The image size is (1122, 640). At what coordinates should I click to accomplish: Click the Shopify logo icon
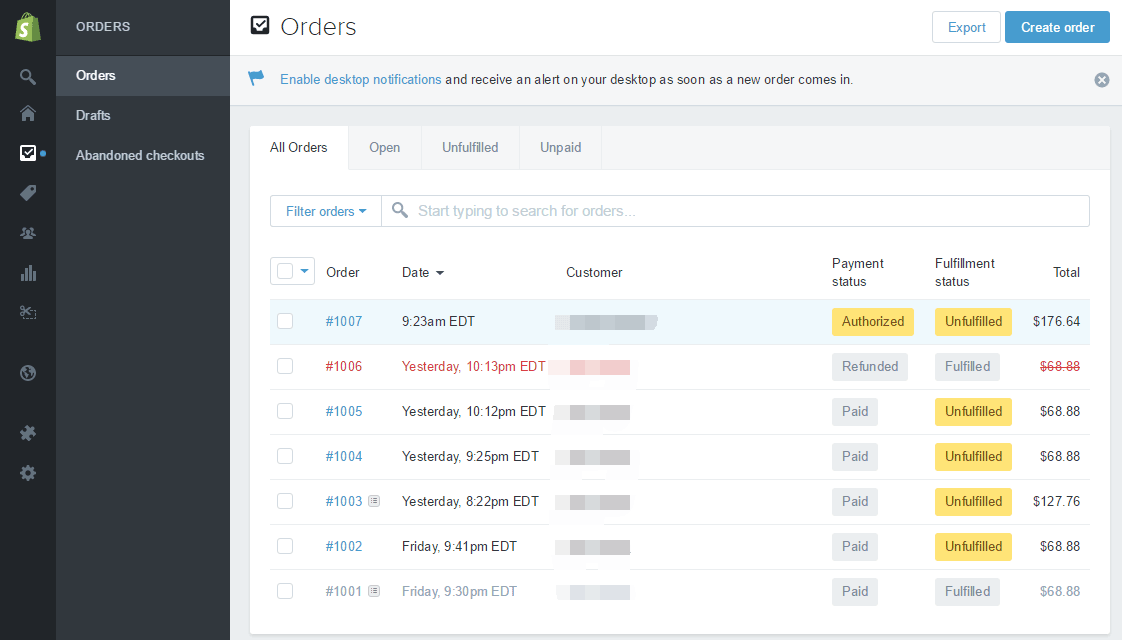point(28,27)
